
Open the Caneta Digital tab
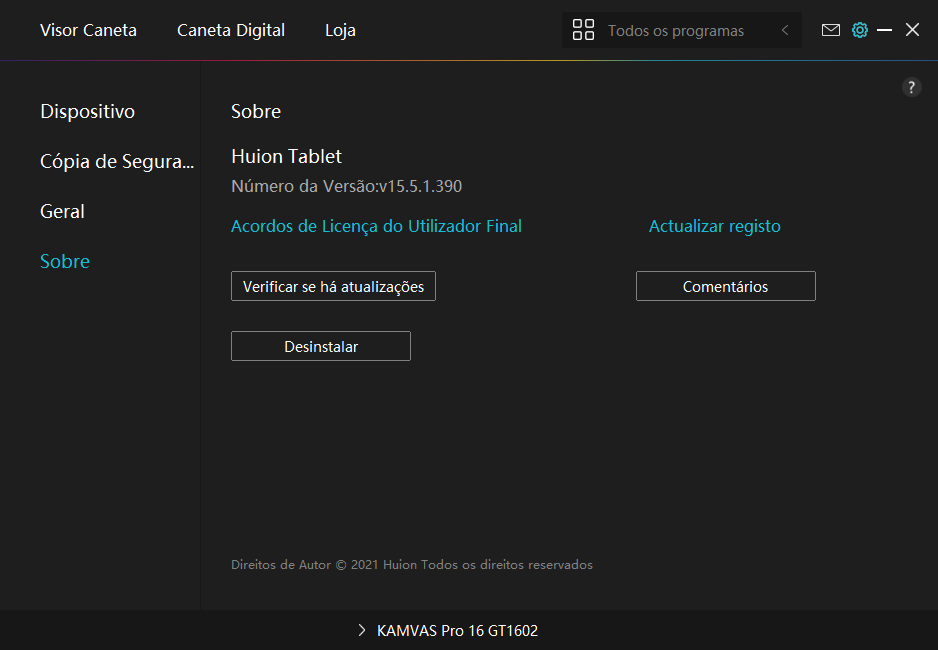coord(231,30)
